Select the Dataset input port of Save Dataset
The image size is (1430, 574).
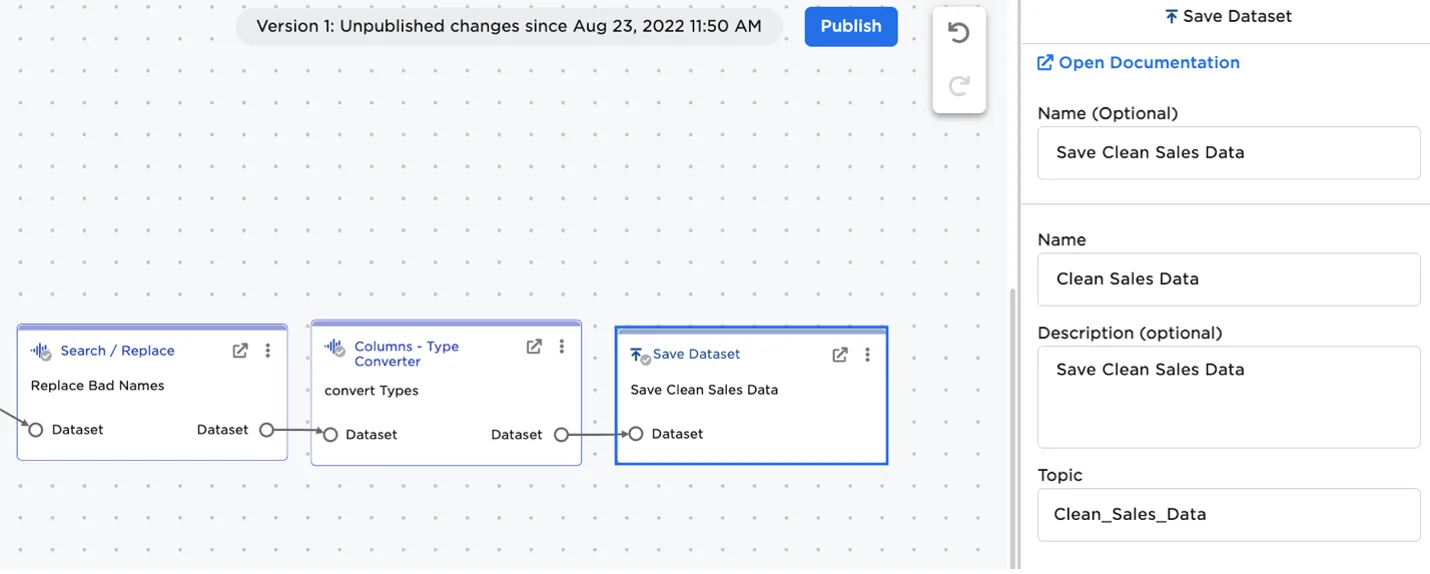point(635,434)
